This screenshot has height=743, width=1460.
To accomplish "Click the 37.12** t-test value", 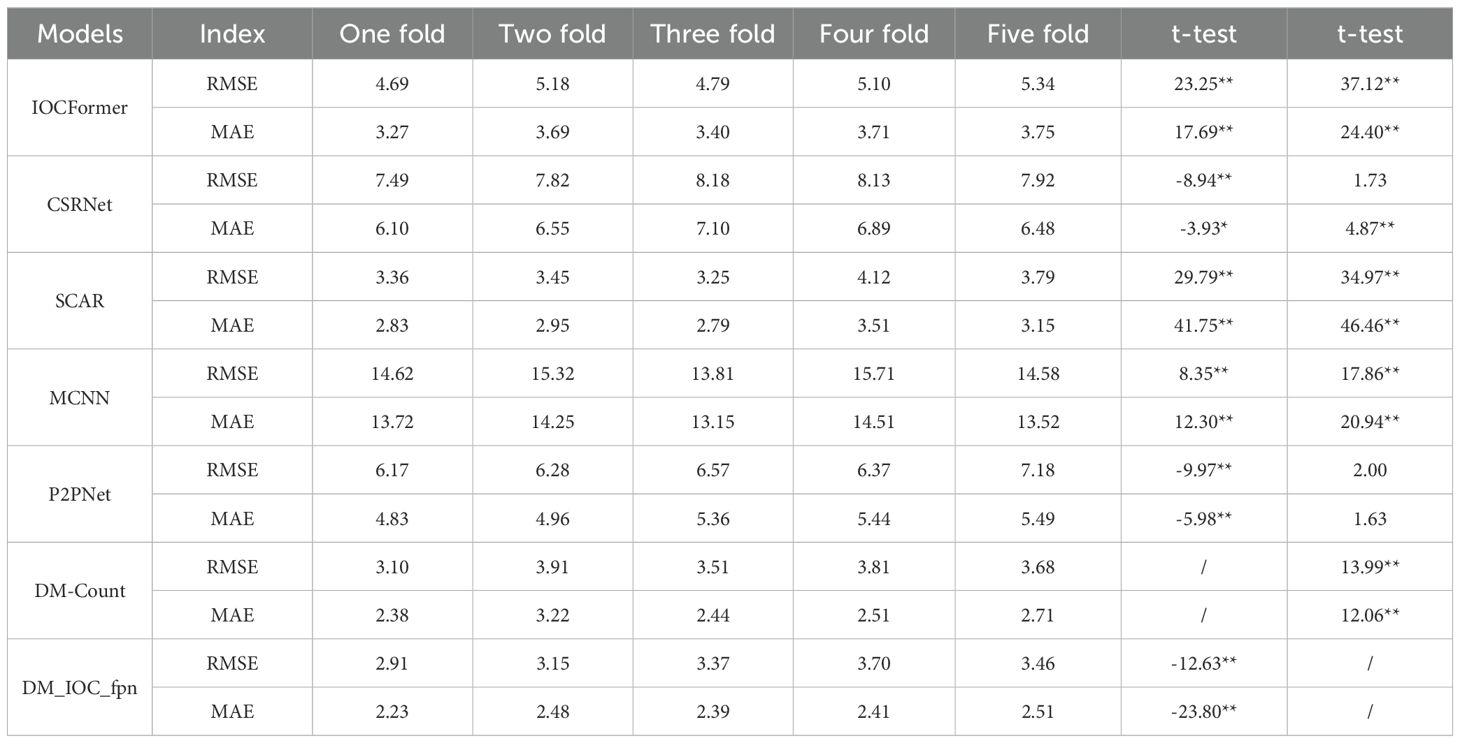I will coord(1369,84).
